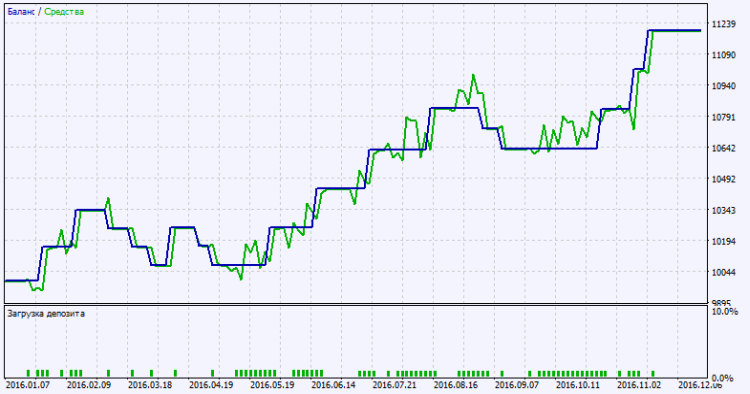Click the blue 'Баланс' legend label

click(x=21, y=12)
